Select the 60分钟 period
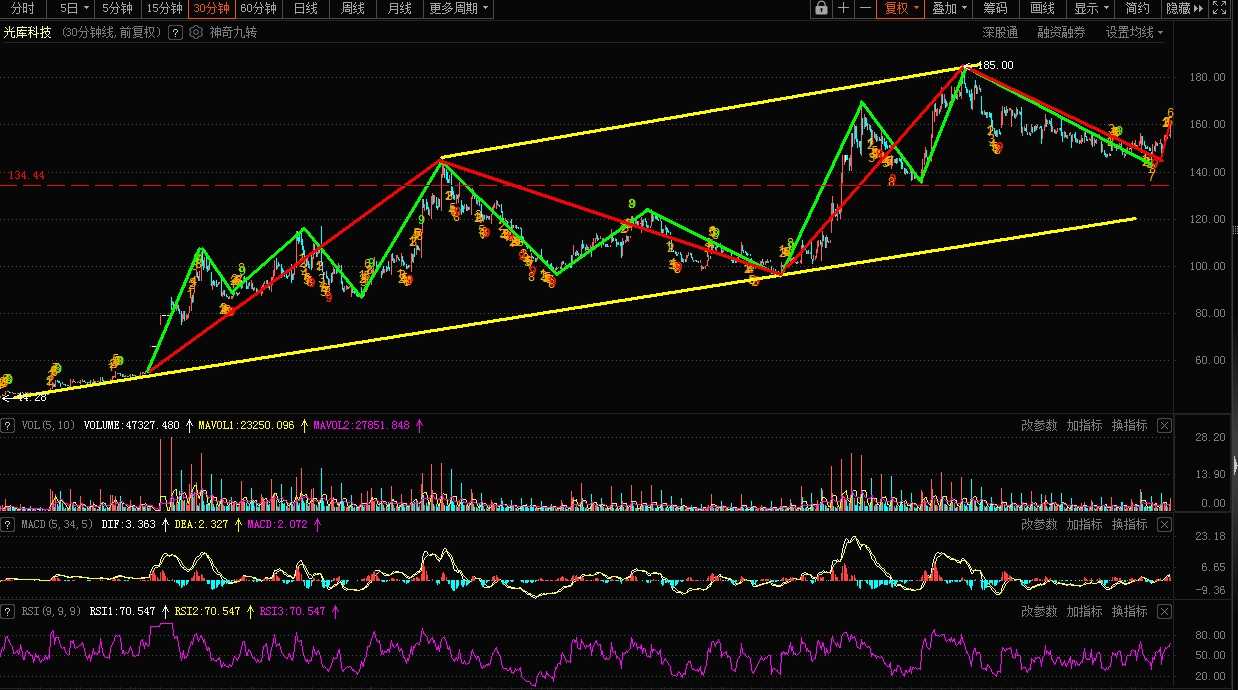This screenshot has height=690, width=1238. (x=258, y=8)
